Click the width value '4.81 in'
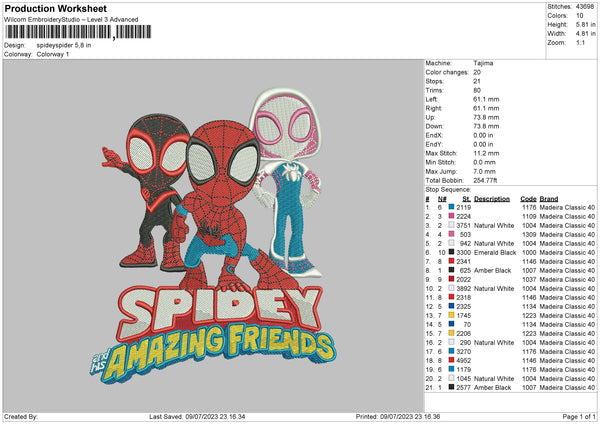Image resolution: width=600 pixels, height=424 pixels. [x=585, y=34]
